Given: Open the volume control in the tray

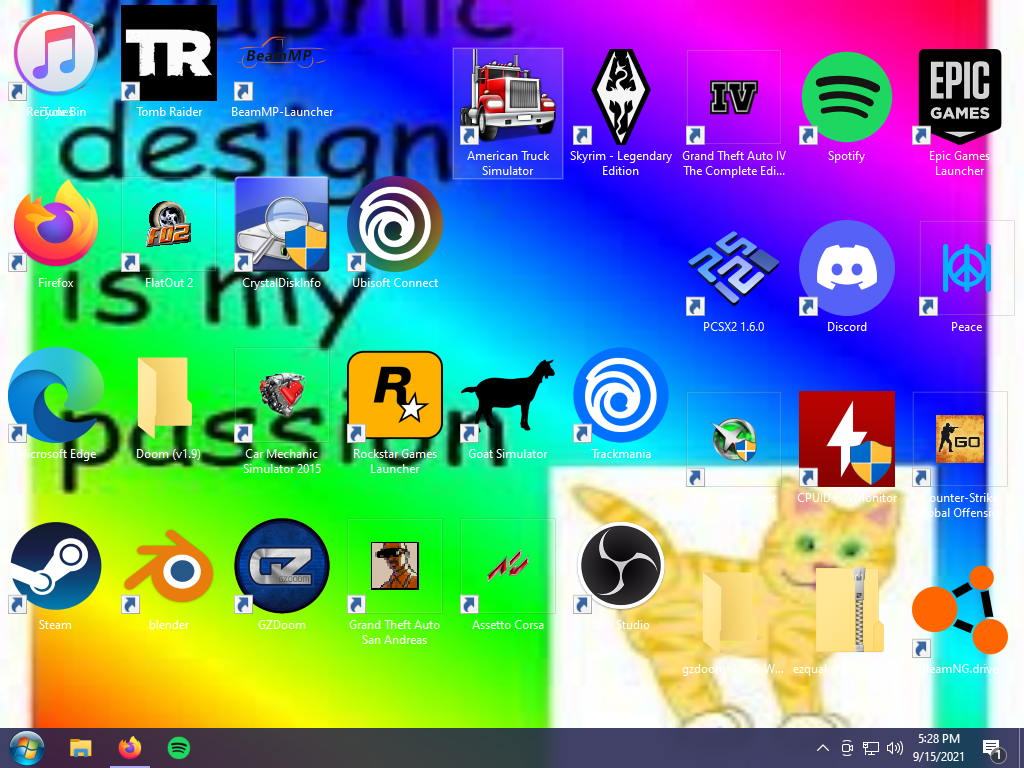Looking at the screenshot, I should [x=894, y=747].
